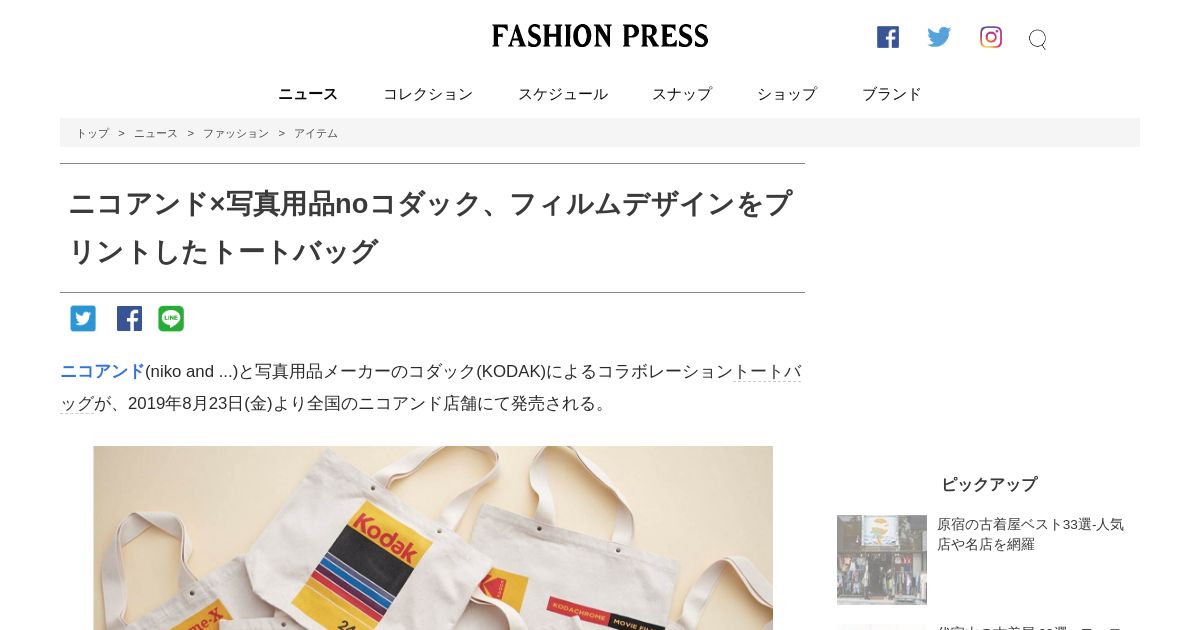Screen dimensions: 1200x630
Task: Open the ショップ menu item
Action: pyautogui.click(x=787, y=94)
